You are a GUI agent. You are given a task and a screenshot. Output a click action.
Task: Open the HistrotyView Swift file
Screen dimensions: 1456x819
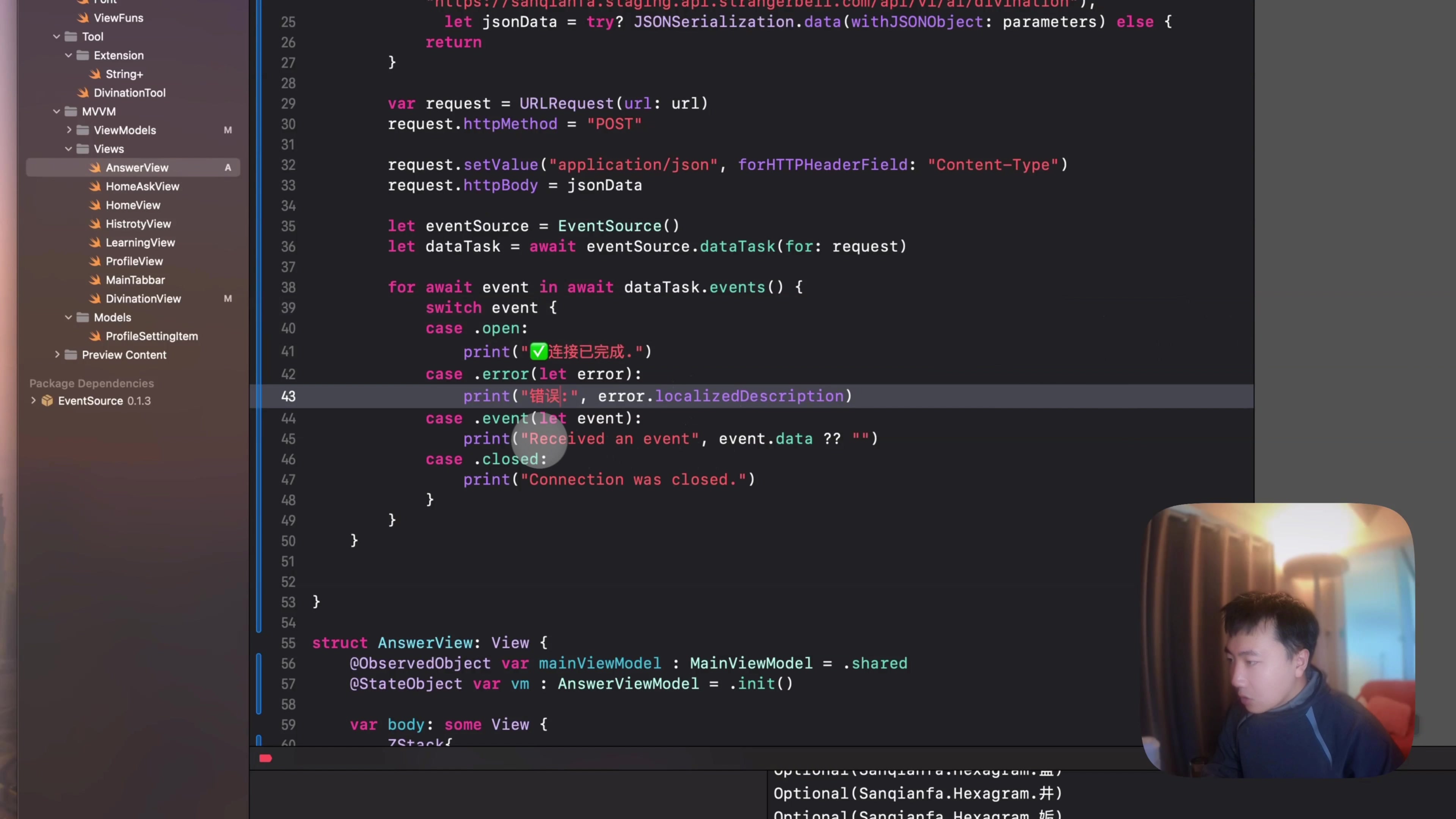tap(138, 224)
